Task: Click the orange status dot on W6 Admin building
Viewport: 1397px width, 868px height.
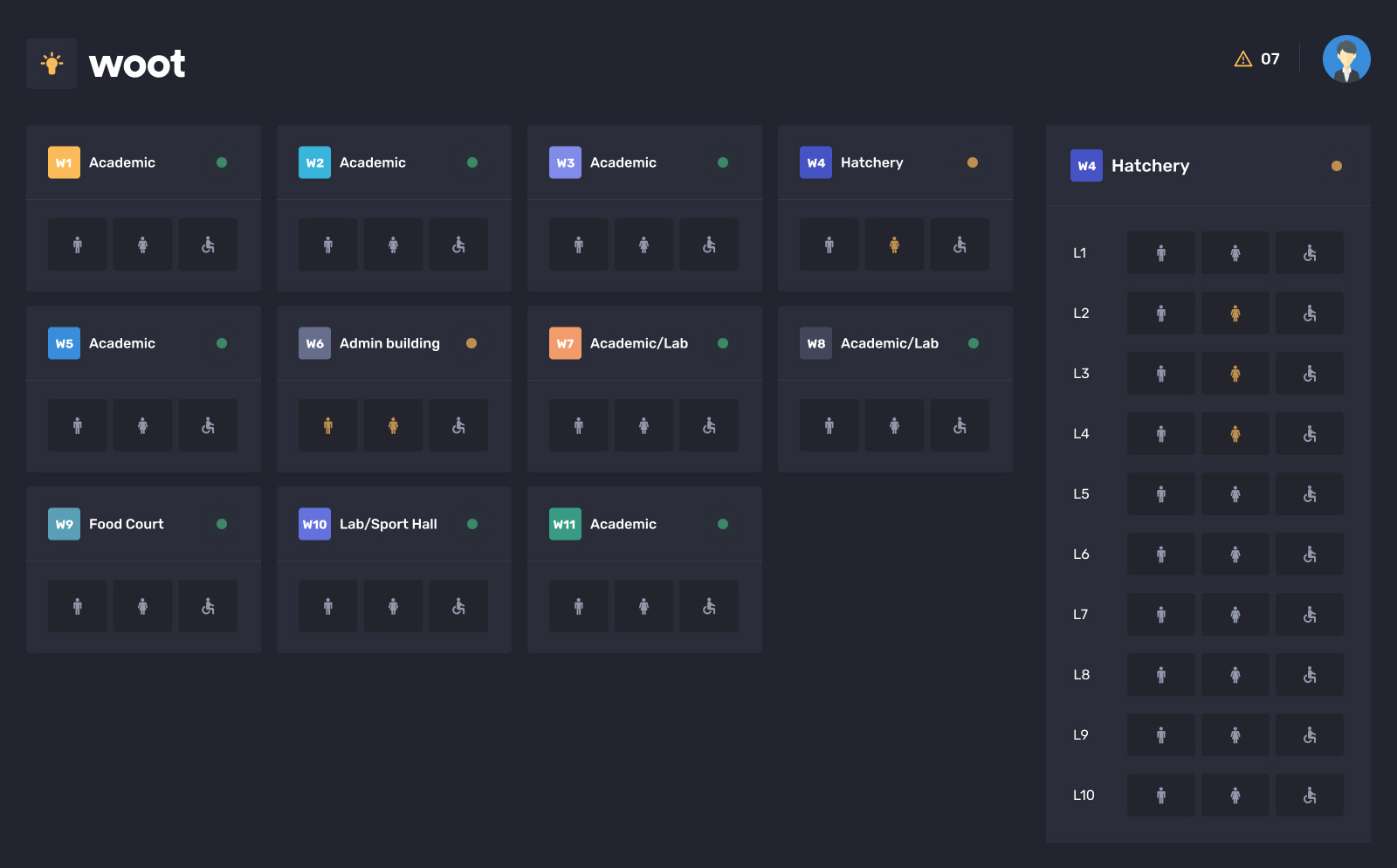Action: coord(471,343)
